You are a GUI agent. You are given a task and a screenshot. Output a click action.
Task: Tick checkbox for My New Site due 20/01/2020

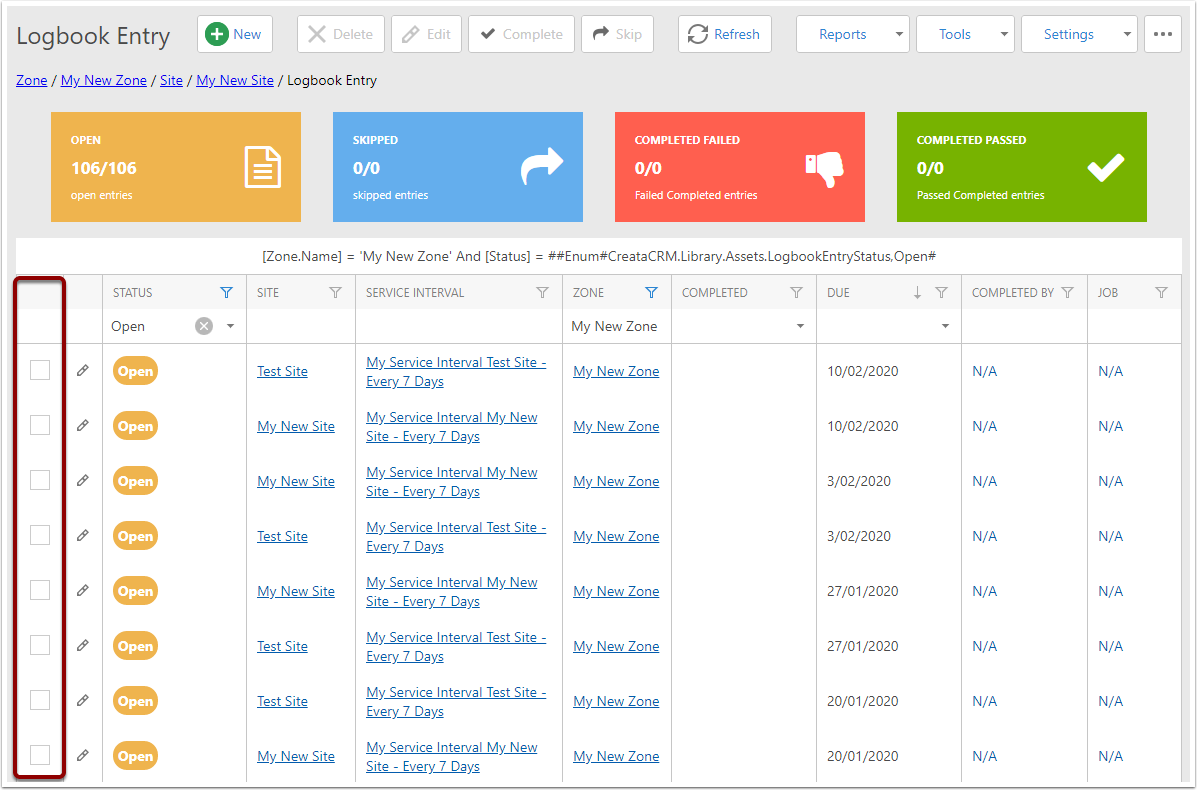coord(40,755)
